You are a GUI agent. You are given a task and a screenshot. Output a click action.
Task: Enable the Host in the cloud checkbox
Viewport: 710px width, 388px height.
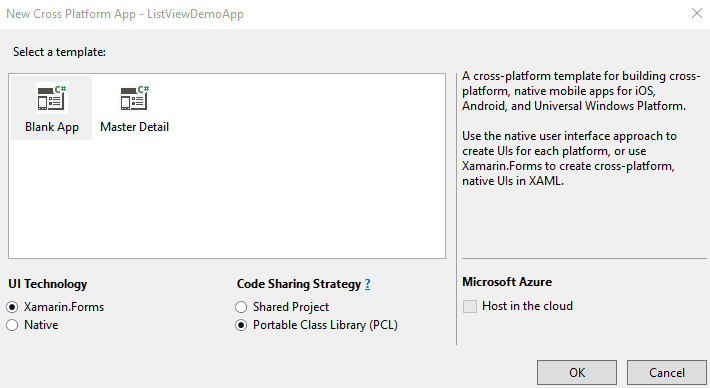click(x=470, y=307)
